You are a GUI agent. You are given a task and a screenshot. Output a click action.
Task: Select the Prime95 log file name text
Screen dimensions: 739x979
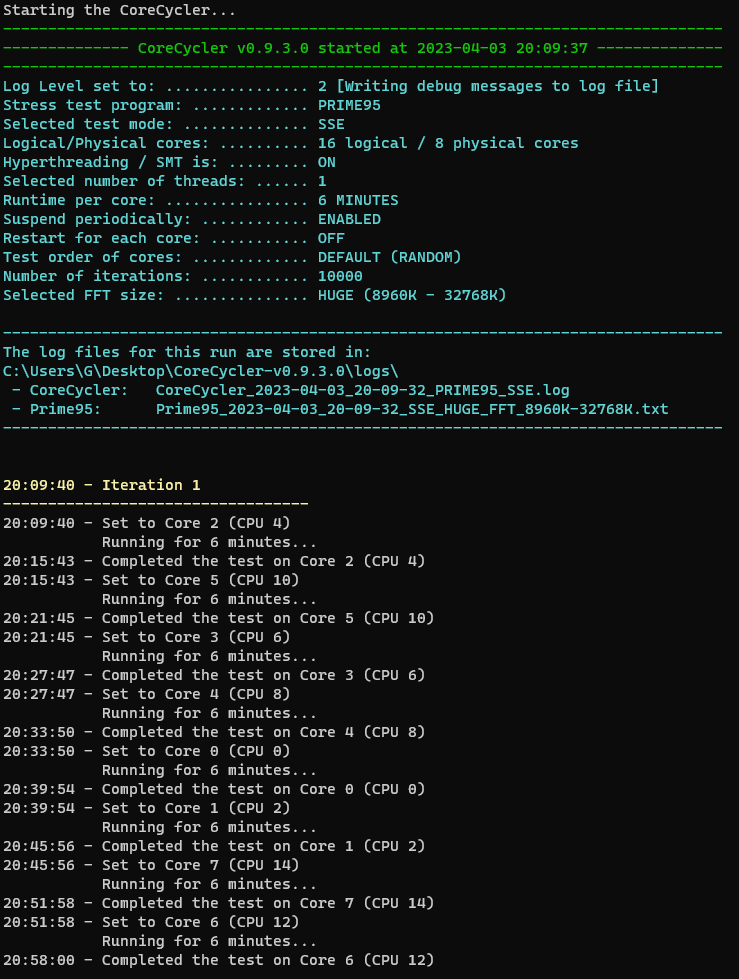coord(412,409)
